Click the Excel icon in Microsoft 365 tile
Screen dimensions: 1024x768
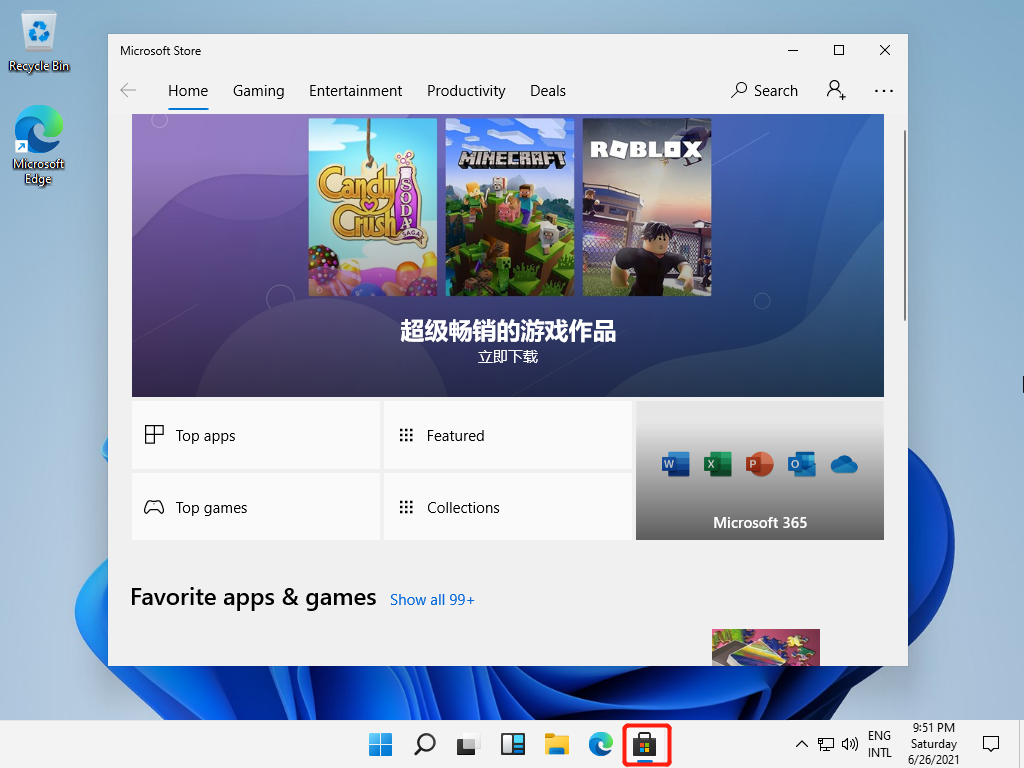[717, 464]
